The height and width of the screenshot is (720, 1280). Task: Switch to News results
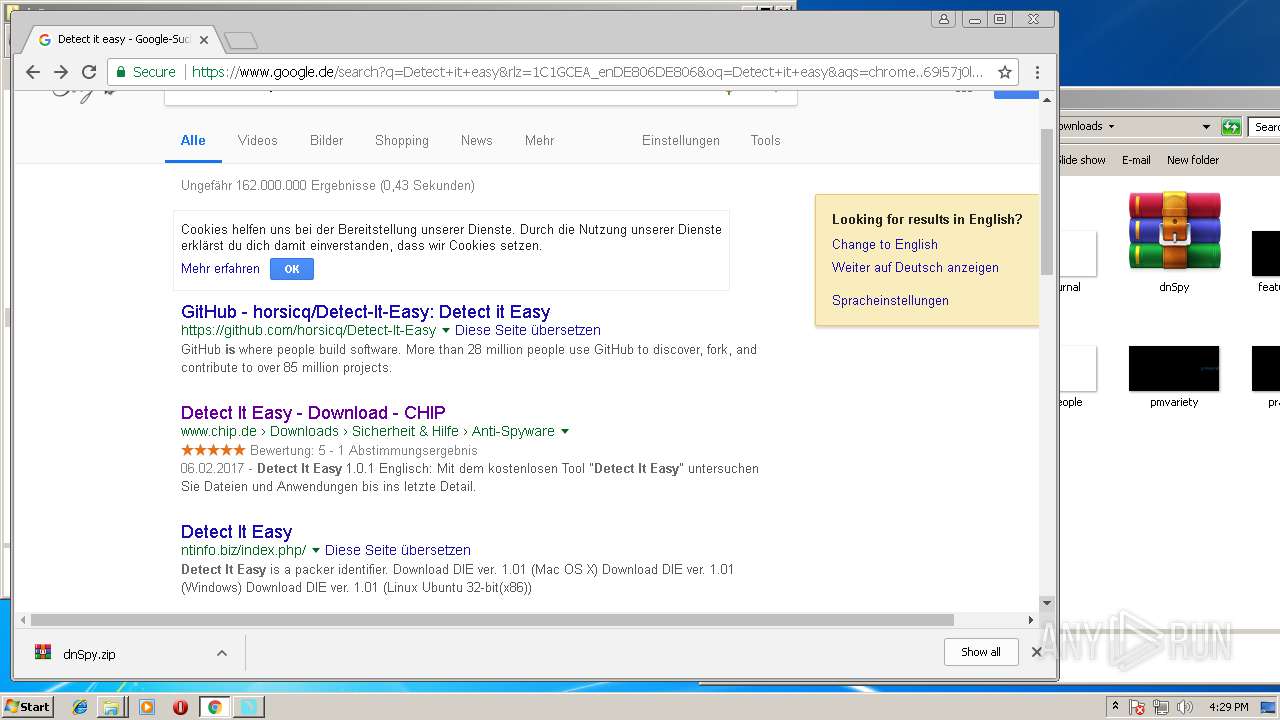tap(476, 141)
